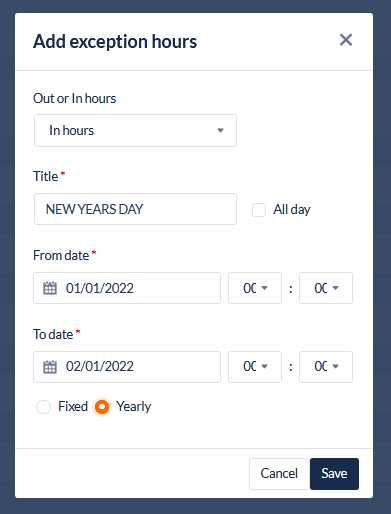The width and height of the screenshot is (391, 514).
Task: Click the 'Out or In hours' label
Action: click(74, 98)
